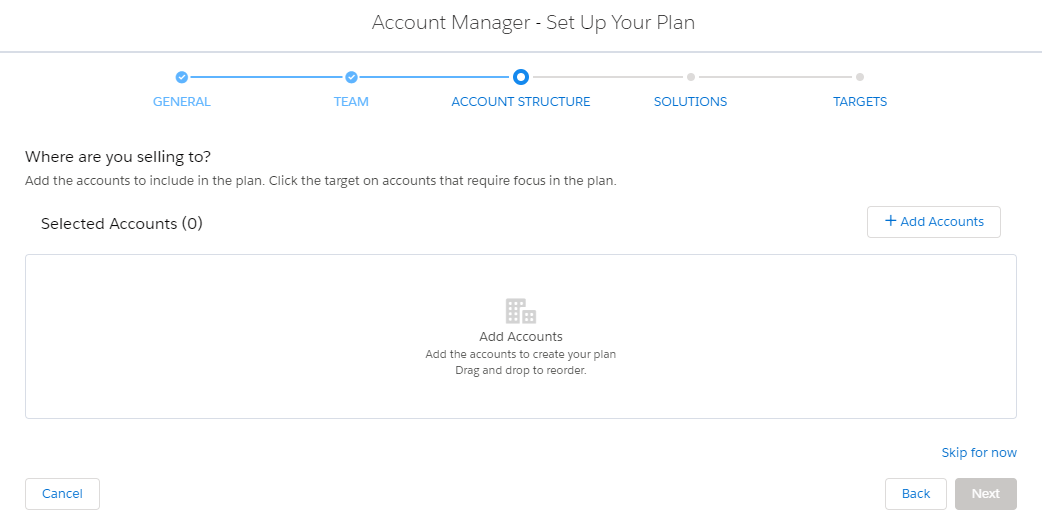Click the General step checkmark circle

[x=181, y=77]
